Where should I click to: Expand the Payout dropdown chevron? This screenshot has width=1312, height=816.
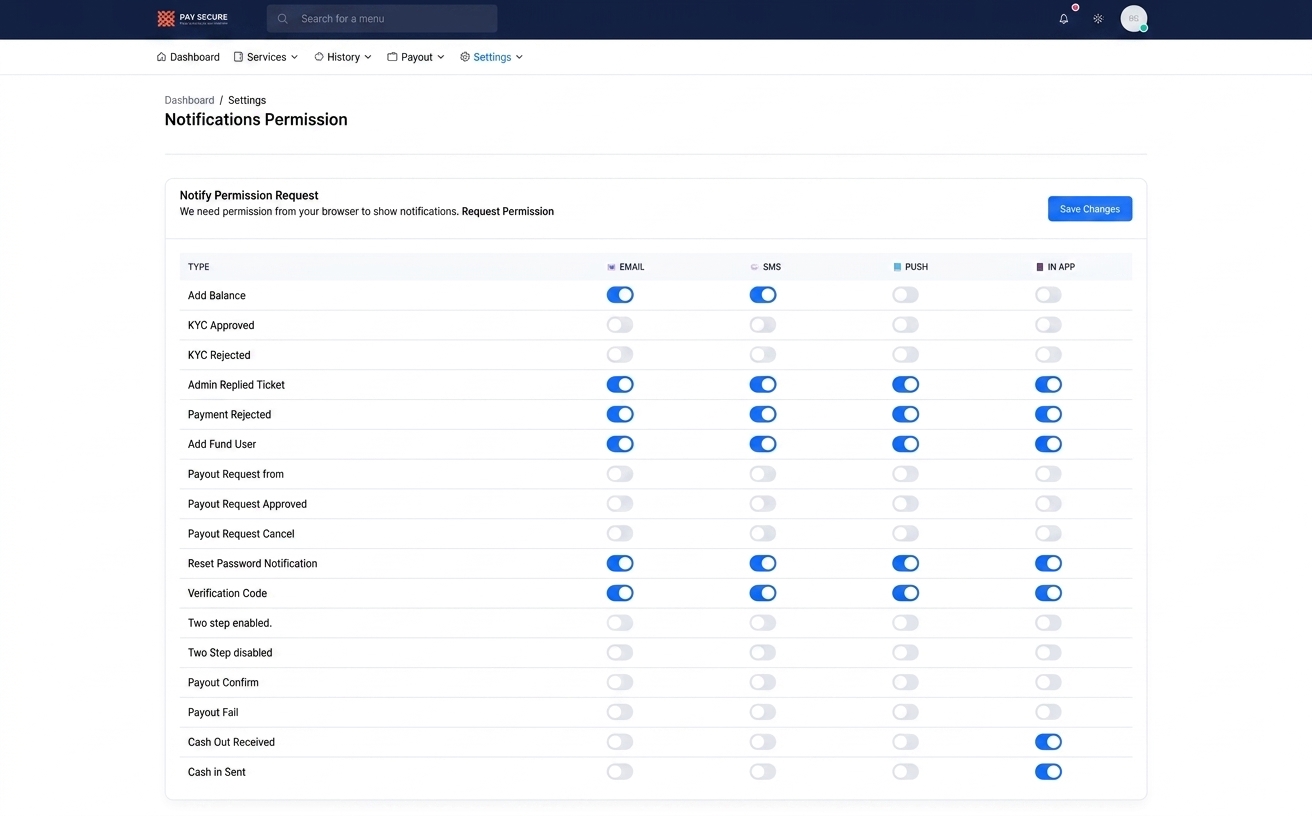tap(441, 57)
